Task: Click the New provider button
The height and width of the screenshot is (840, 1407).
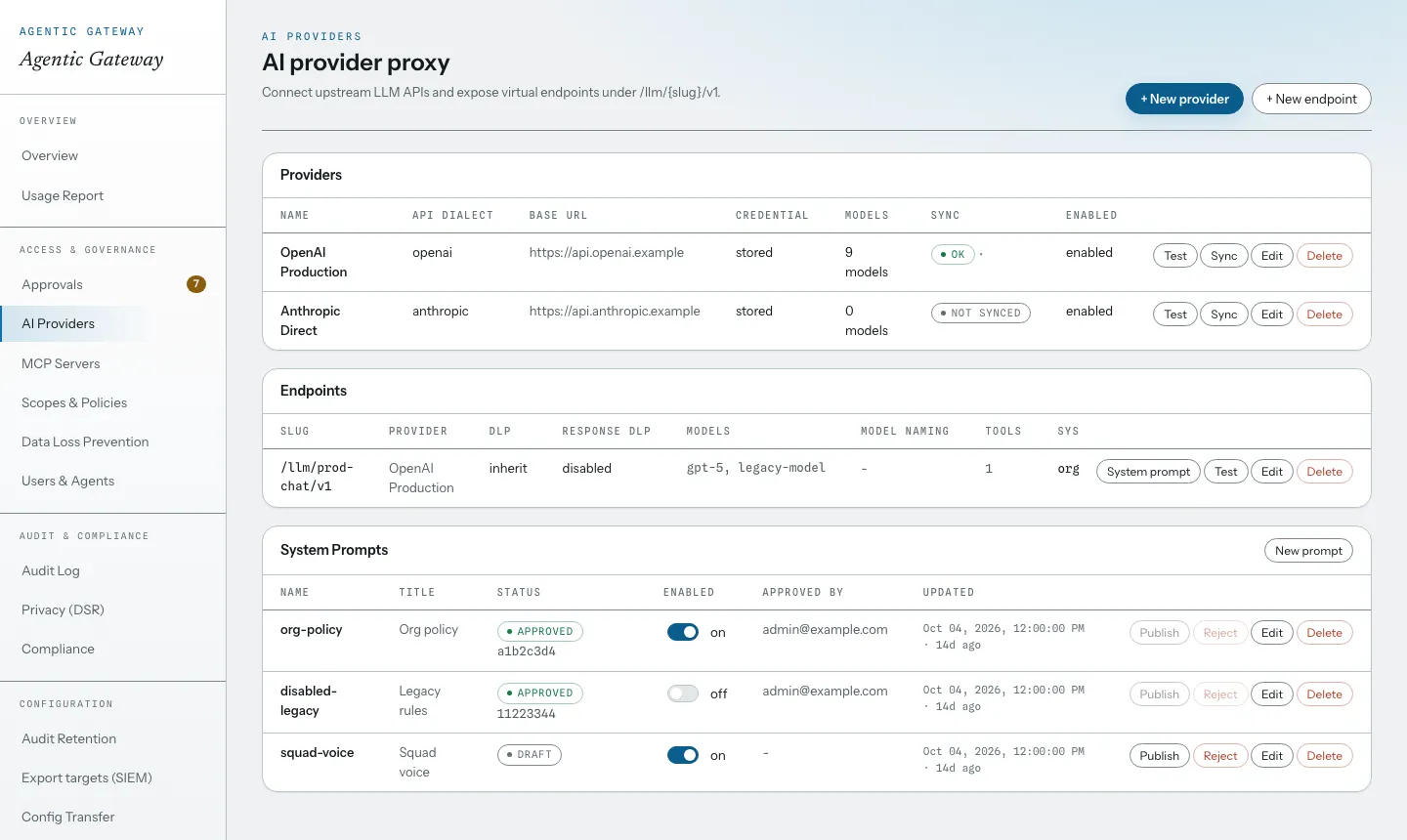Action: tap(1184, 99)
